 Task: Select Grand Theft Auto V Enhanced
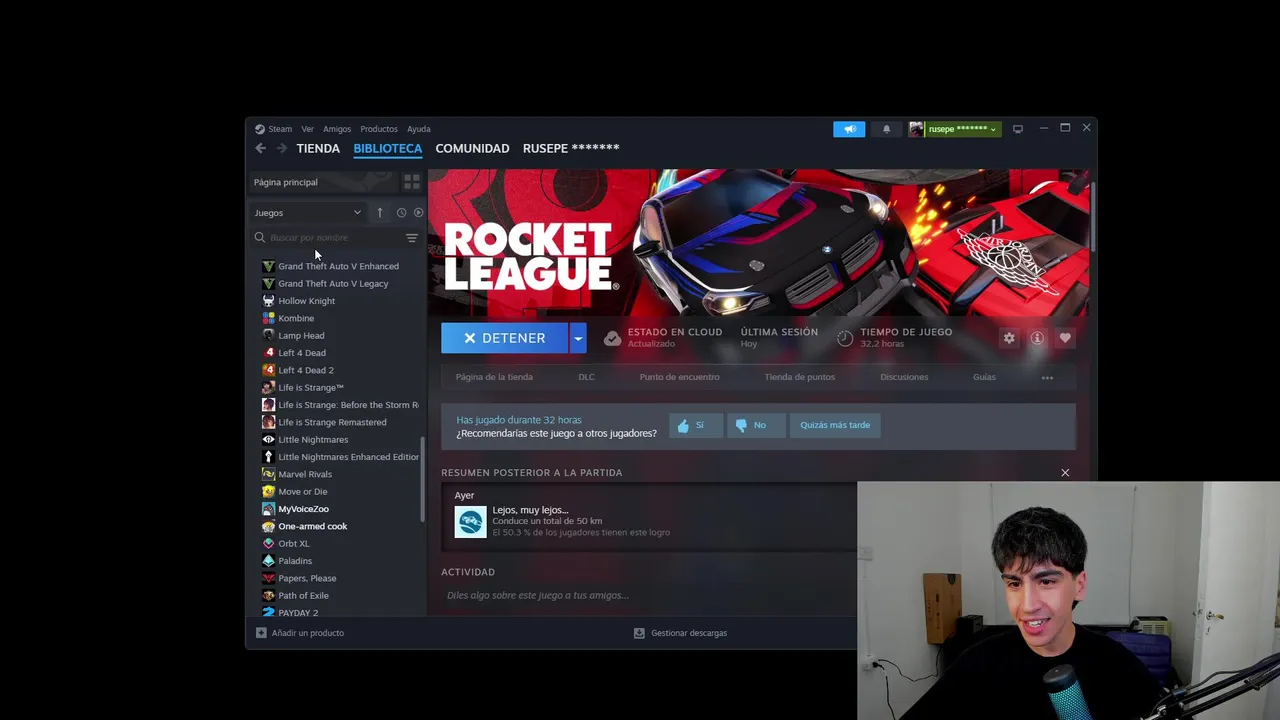click(337, 266)
